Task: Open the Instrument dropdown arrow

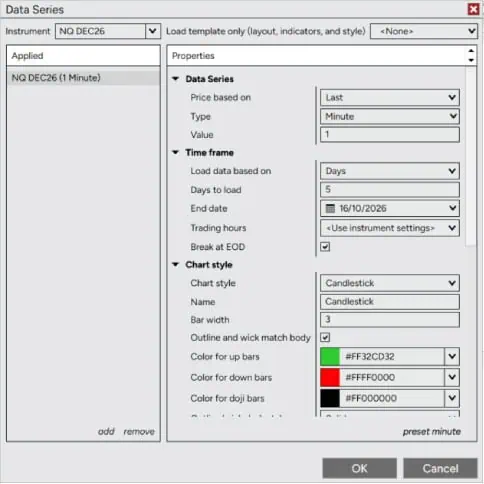Action: click(x=153, y=31)
